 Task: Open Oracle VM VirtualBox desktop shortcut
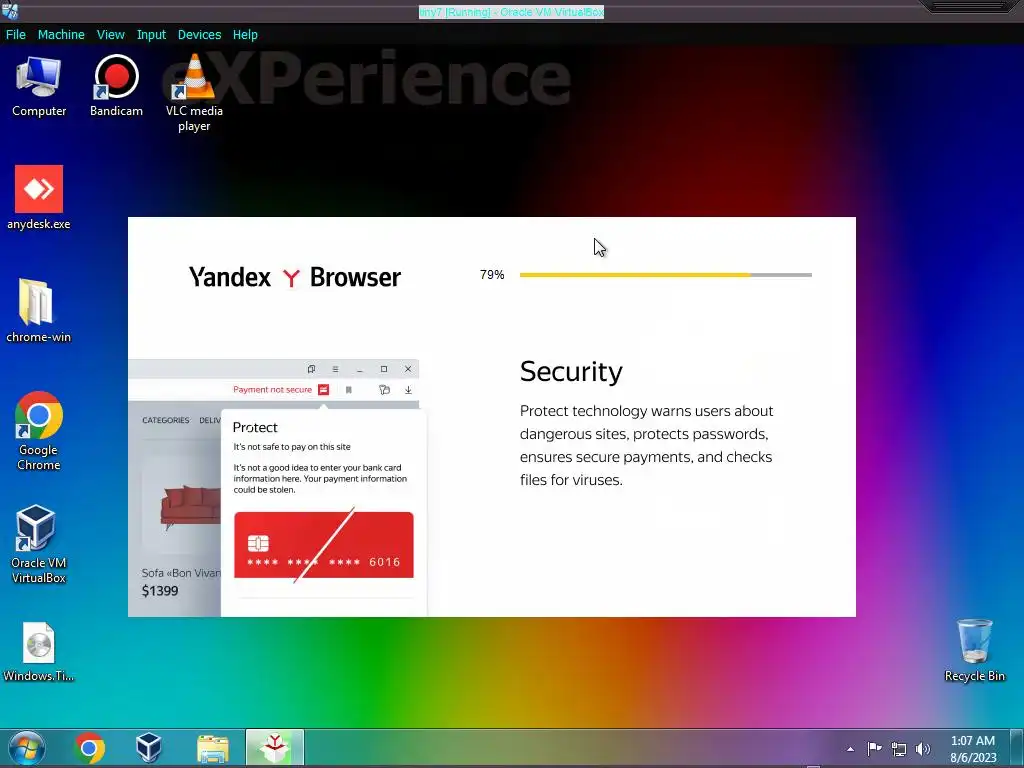(38, 544)
